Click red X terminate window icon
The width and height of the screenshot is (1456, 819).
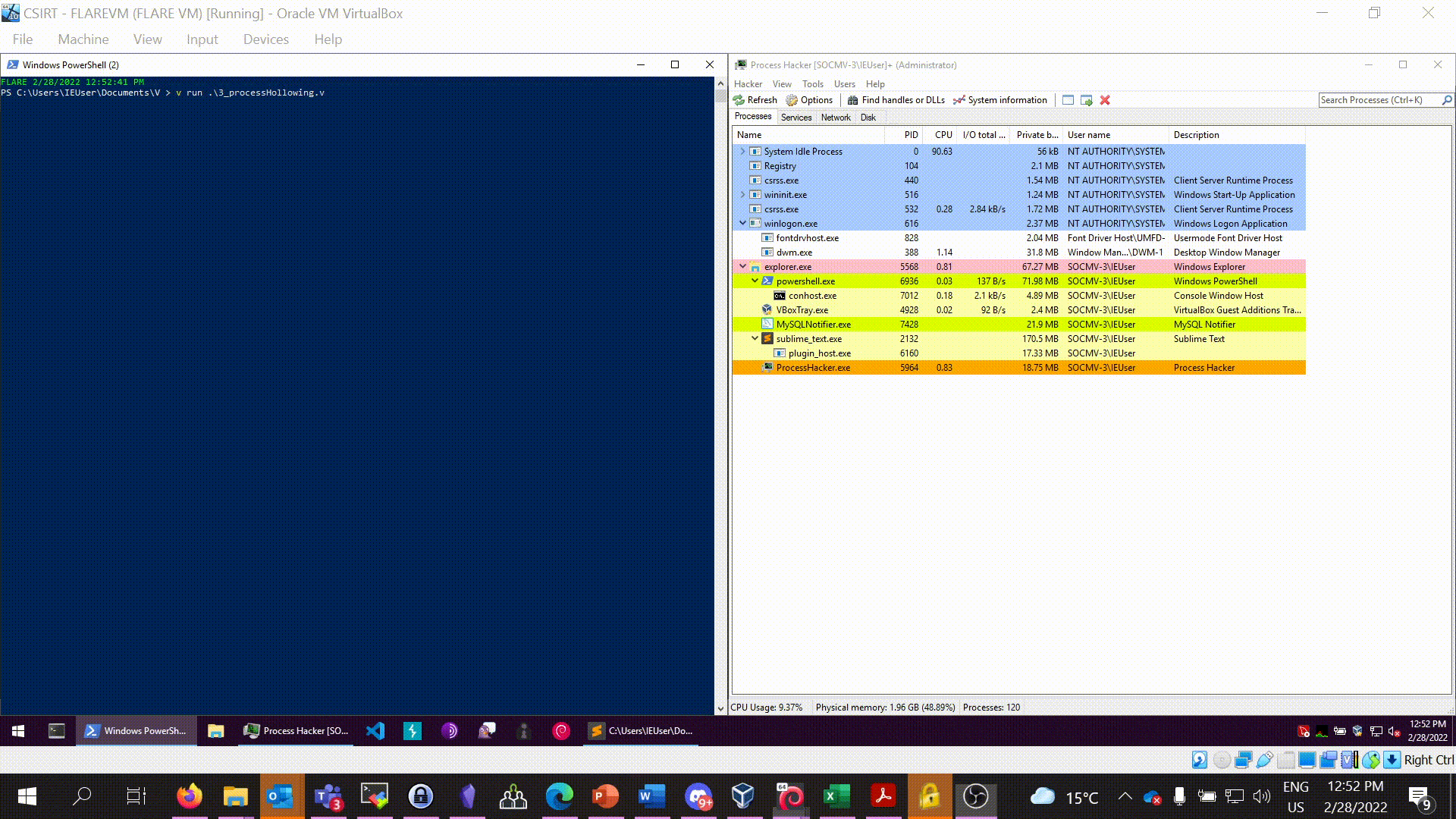[x=1105, y=100]
